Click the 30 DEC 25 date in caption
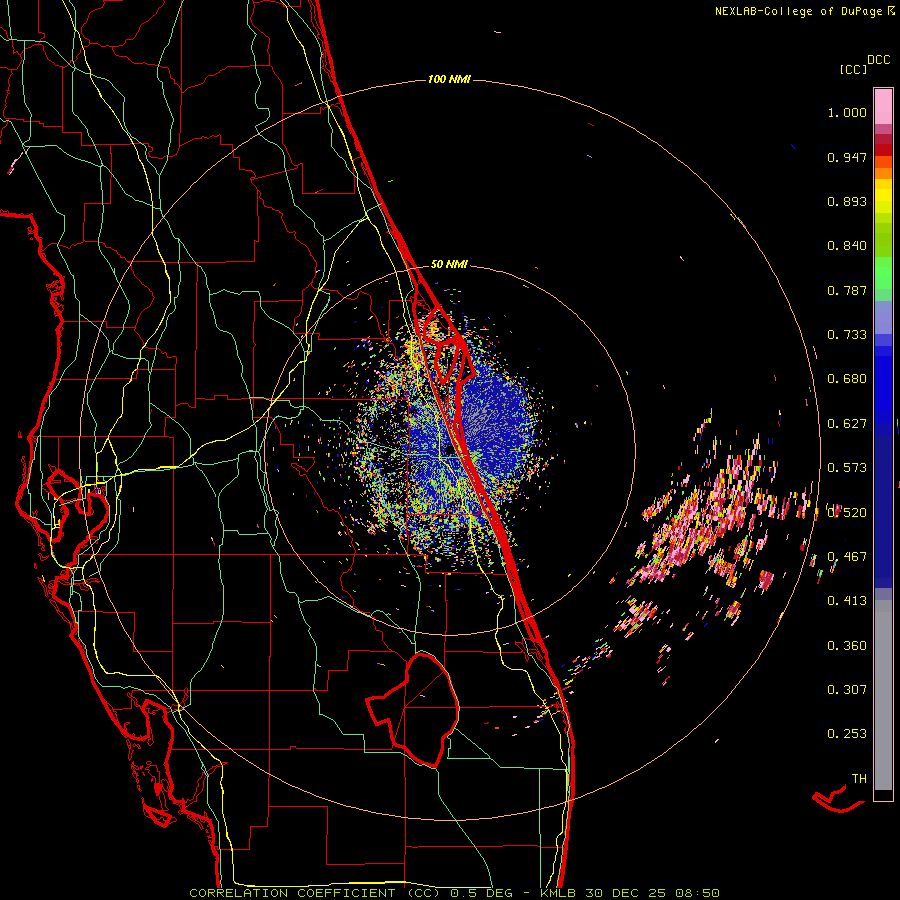Viewport: 900px width, 900px height. click(x=626, y=893)
